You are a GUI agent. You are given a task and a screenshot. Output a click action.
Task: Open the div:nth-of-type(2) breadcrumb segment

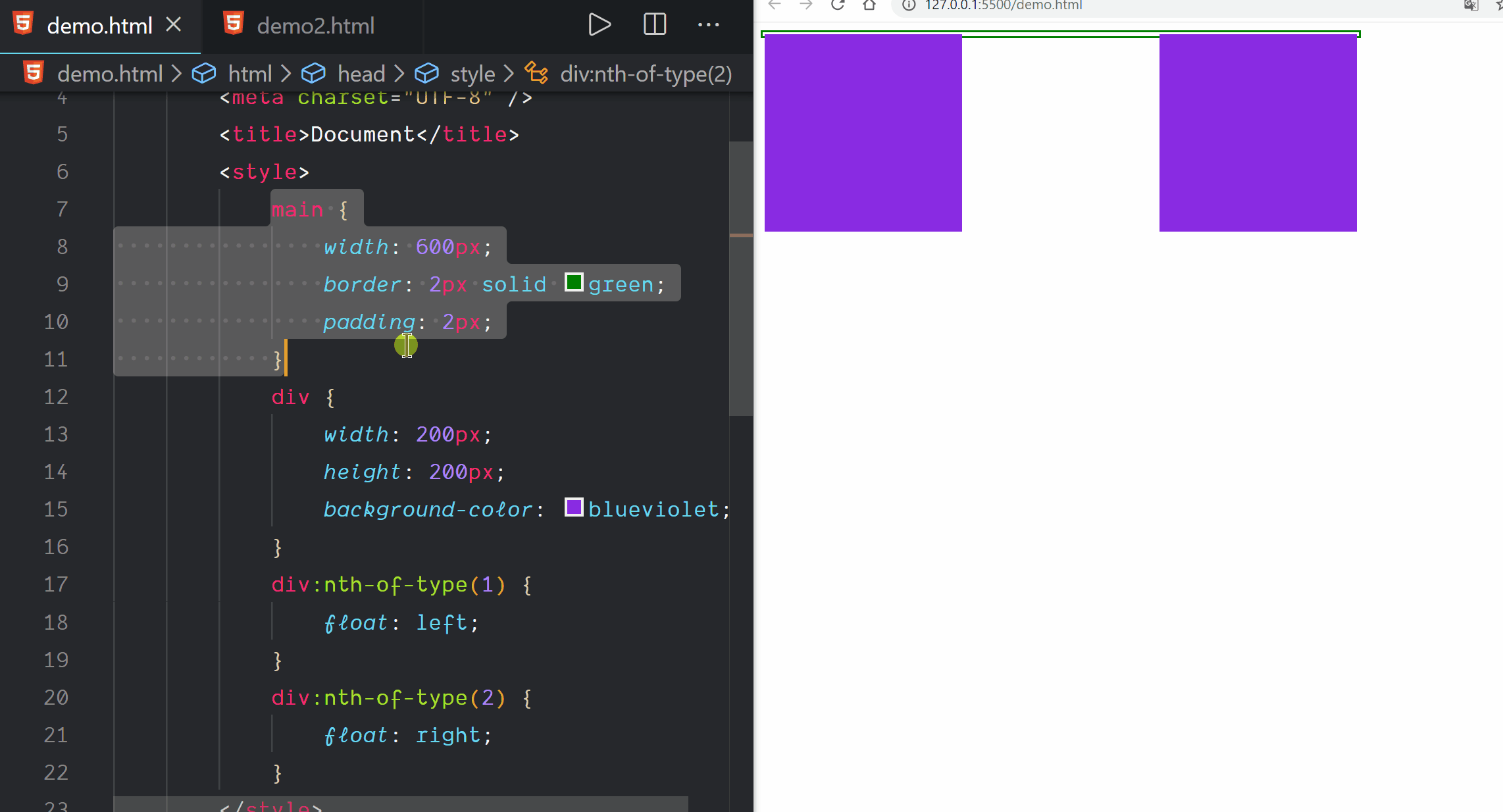click(x=646, y=74)
